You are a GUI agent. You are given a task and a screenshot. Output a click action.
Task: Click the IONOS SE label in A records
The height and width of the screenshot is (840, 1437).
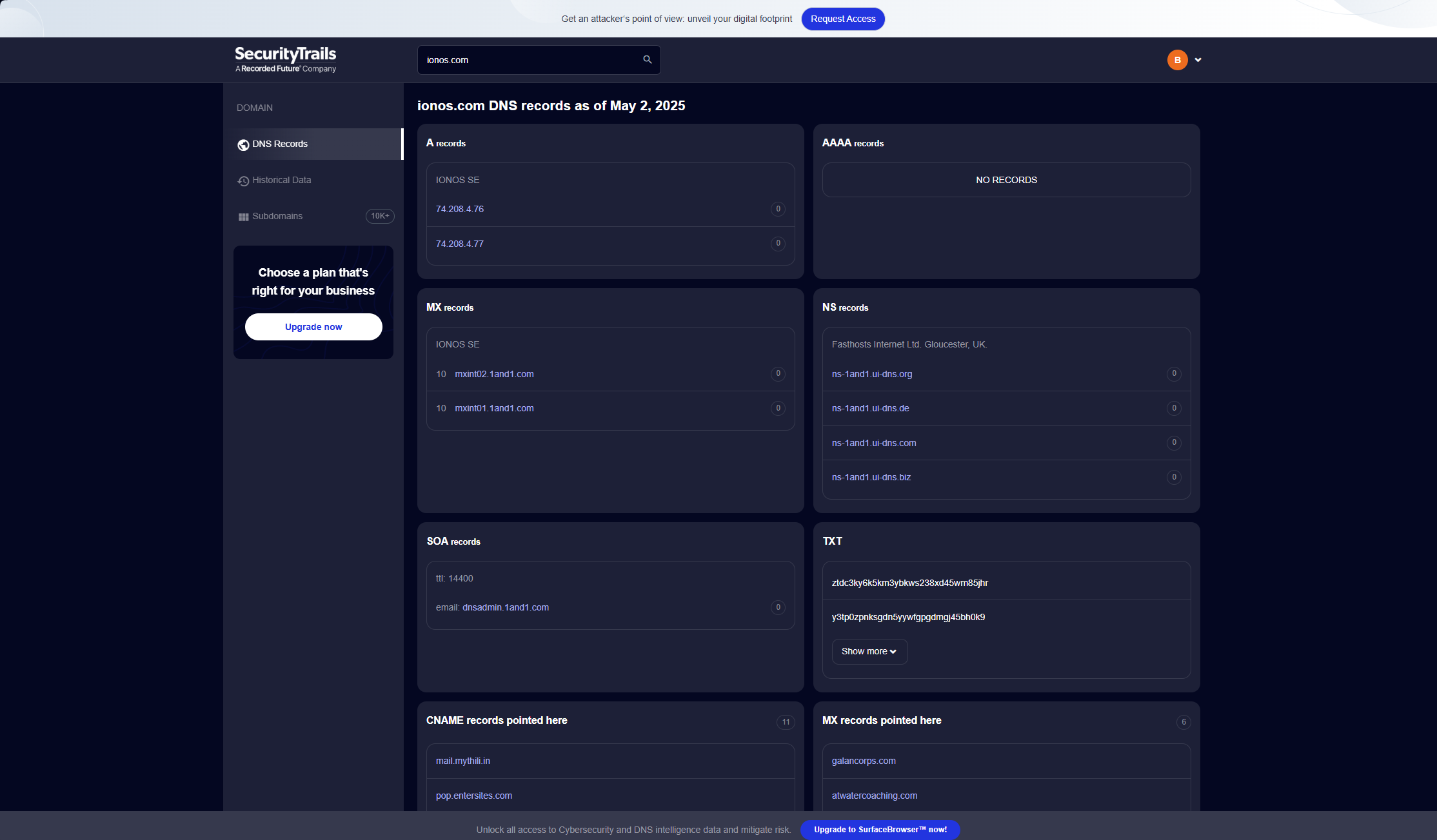click(457, 180)
